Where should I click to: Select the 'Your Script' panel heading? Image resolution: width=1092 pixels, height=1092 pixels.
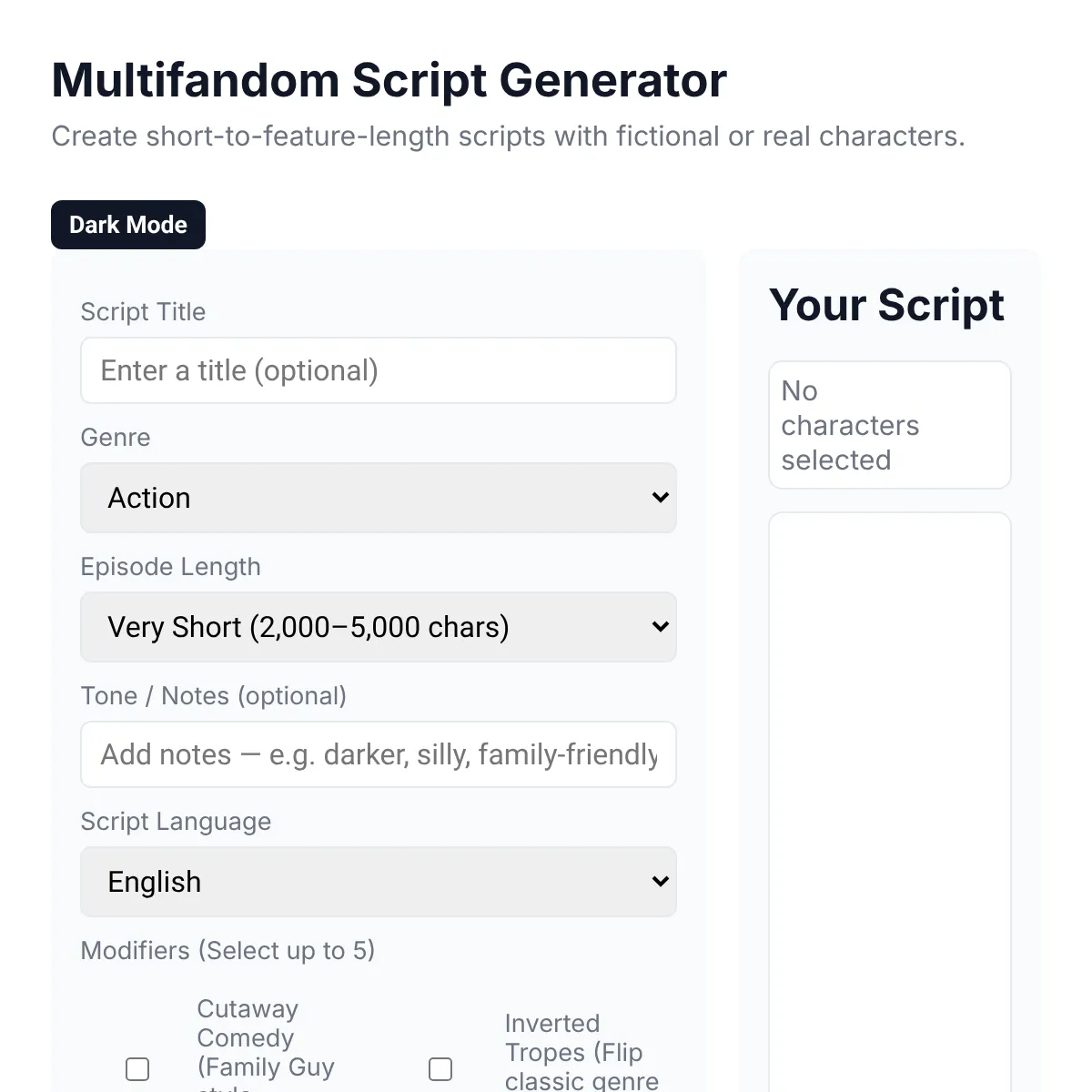click(886, 305)
